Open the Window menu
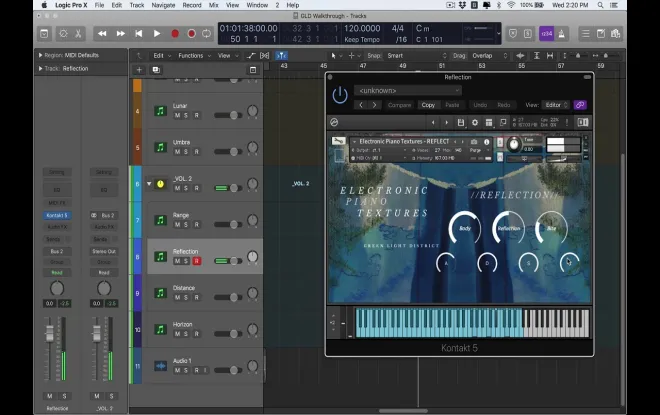660x415 pixels. [x=257, y=5]
